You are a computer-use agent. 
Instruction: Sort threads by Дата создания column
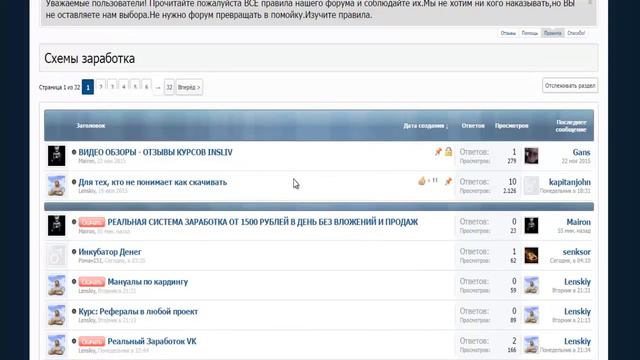pos(425,126)
